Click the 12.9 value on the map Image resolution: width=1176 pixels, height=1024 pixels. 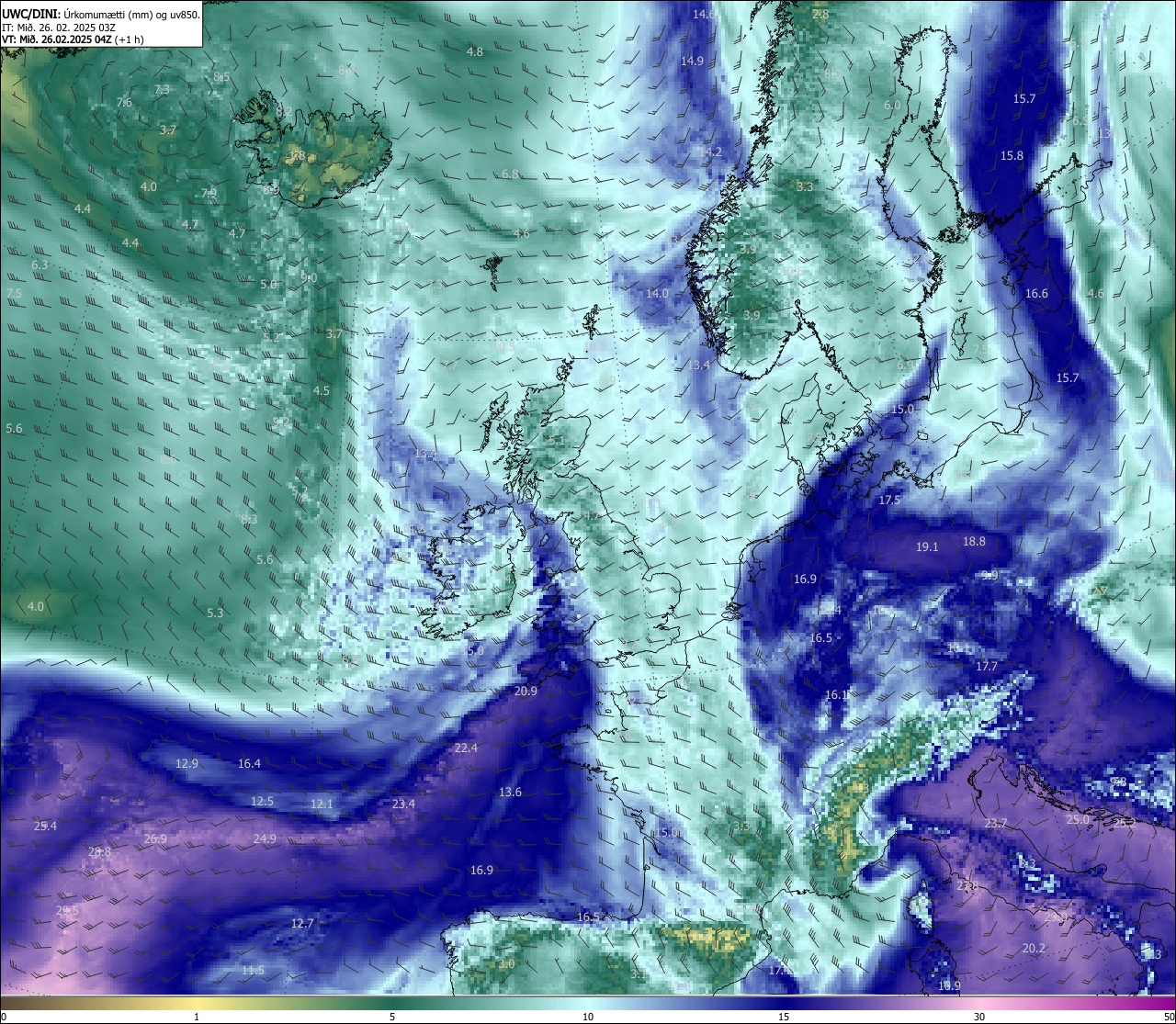pos(187,763)
